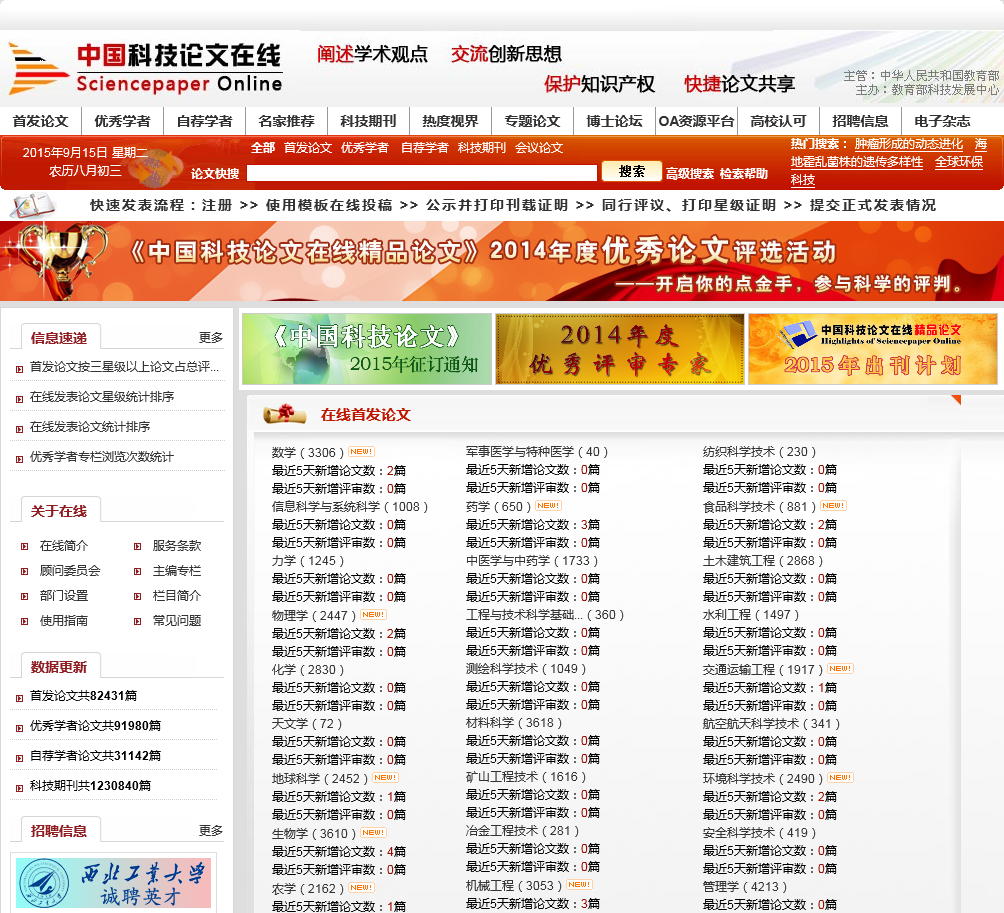
Task: Open the 生物学 (3610) subject category
Action: click(x=314, y=834)
